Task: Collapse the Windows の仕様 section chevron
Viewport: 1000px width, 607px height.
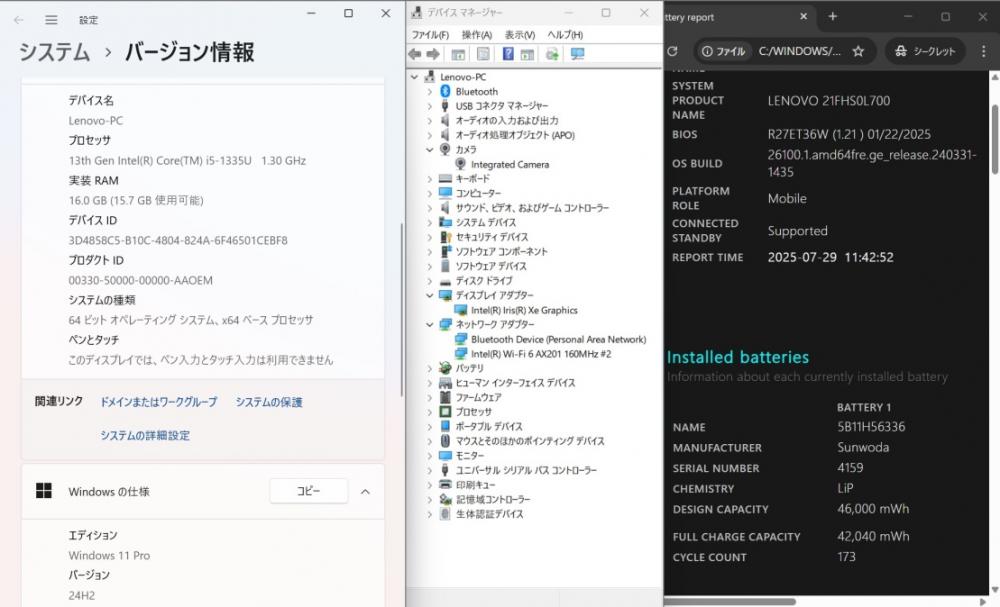Action: (365, 492)
